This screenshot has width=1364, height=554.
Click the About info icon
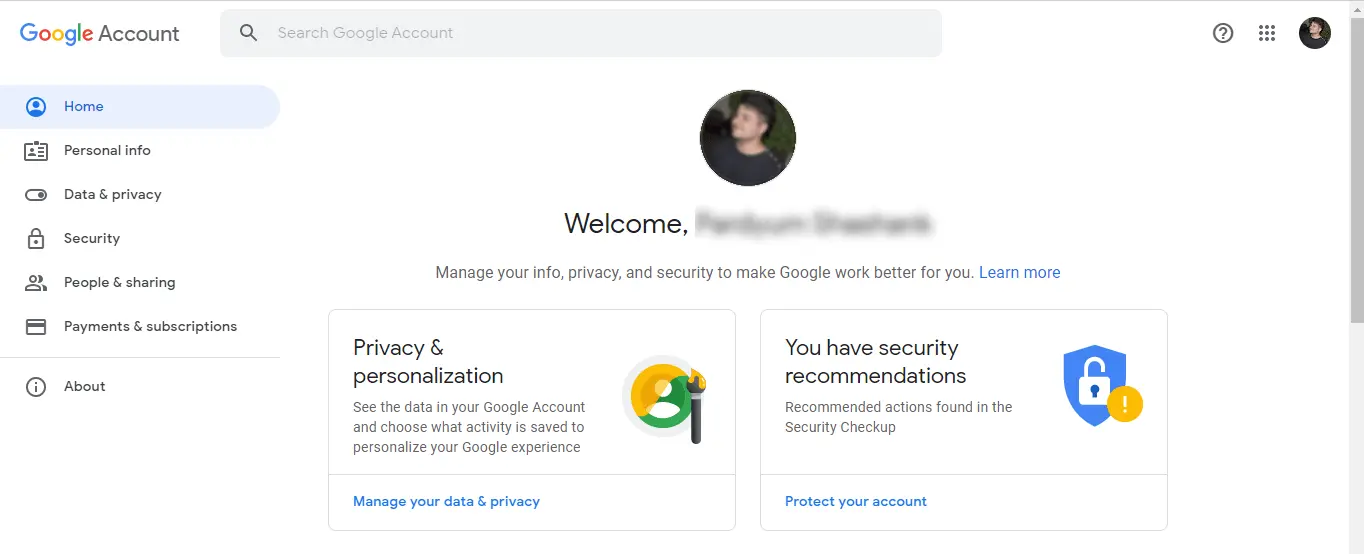point(36,387)
